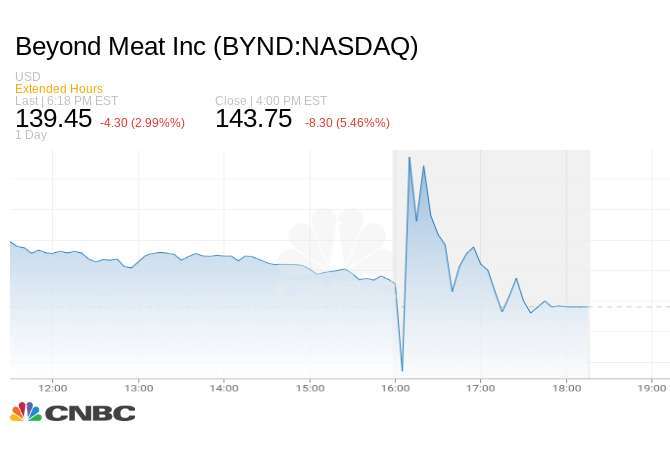Click the -4.30 (2.99%) change value
Screen dimensions: 670x450
point(142,123)
